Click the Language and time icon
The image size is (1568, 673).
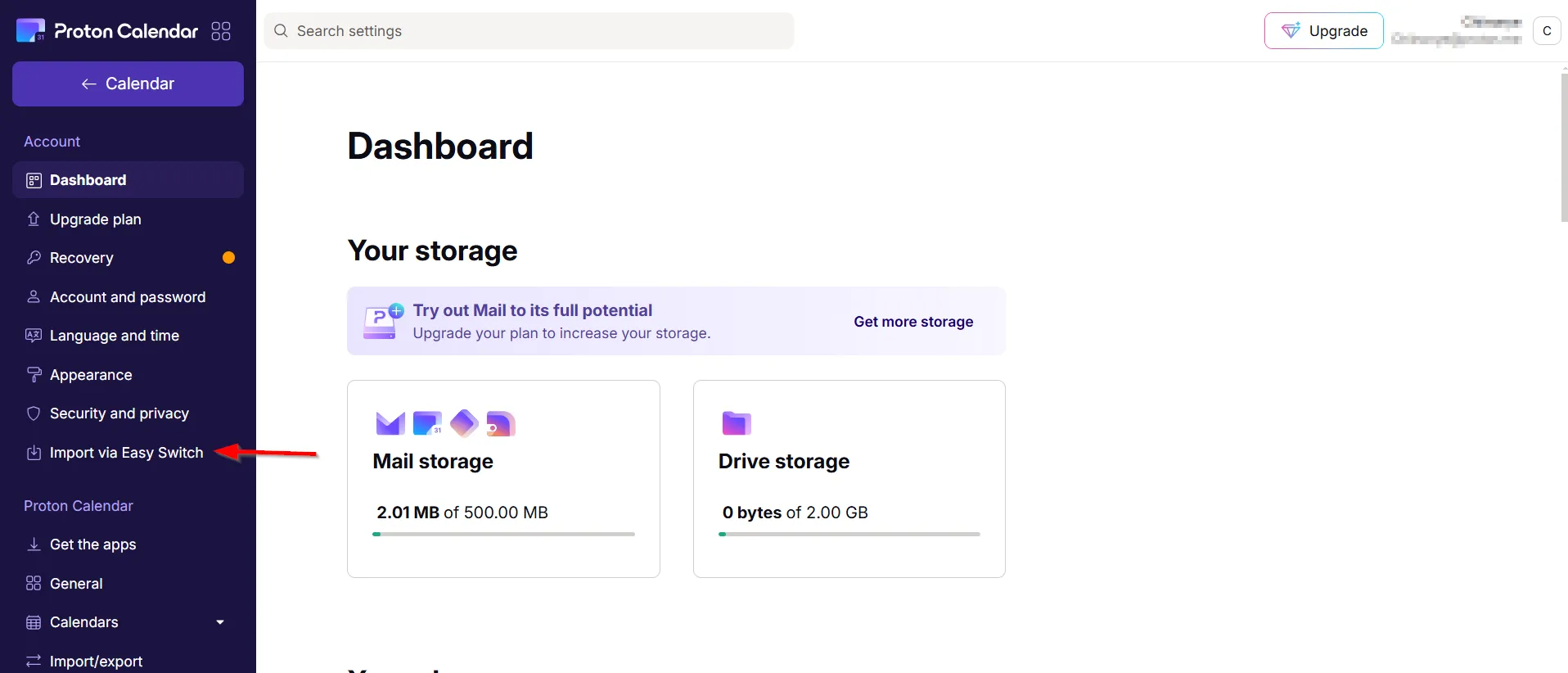pyautogui.click(x=34, y=336)
